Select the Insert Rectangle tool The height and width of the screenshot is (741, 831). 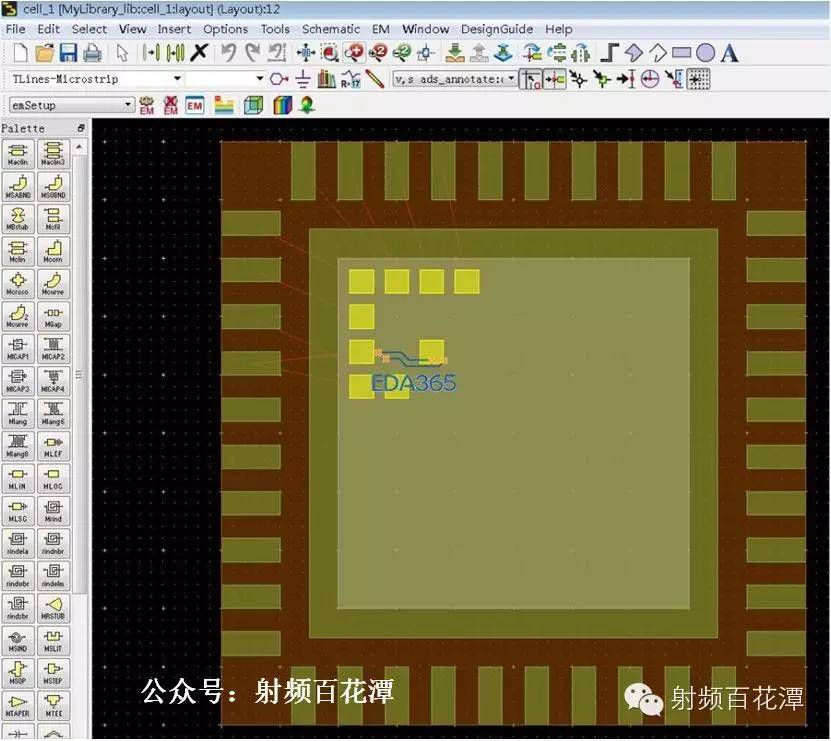click(x=682, y=53)
